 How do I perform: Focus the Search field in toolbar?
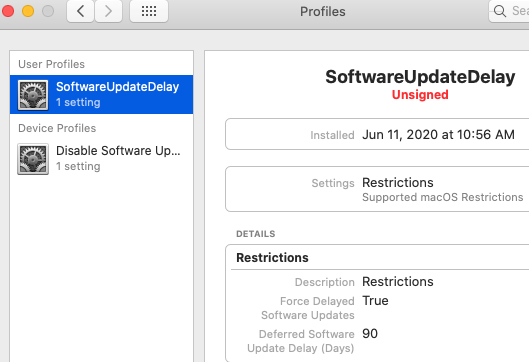click(509, 11)
